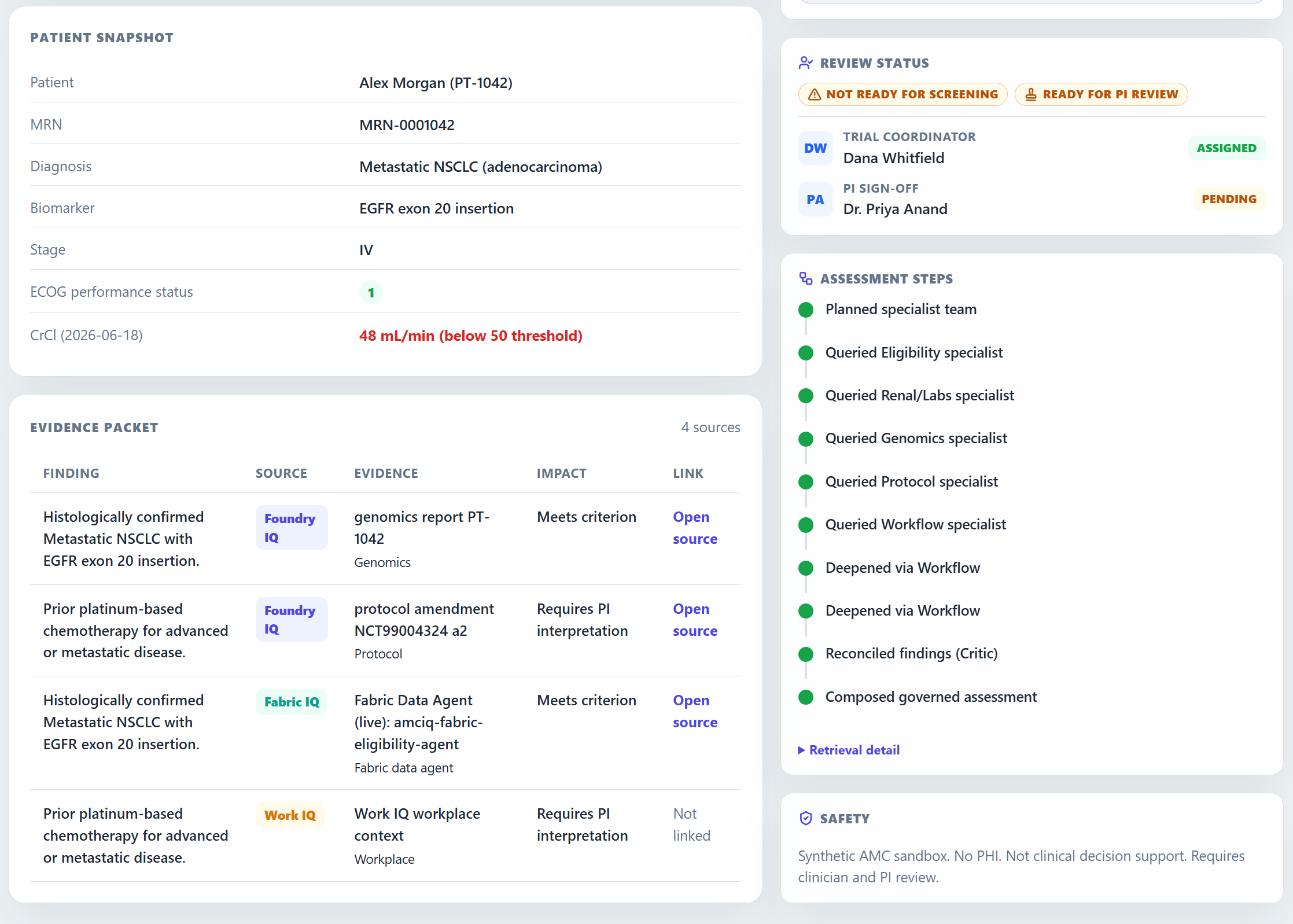
Task: Click the DW coordinator avatar
Action: coord(815,148)
